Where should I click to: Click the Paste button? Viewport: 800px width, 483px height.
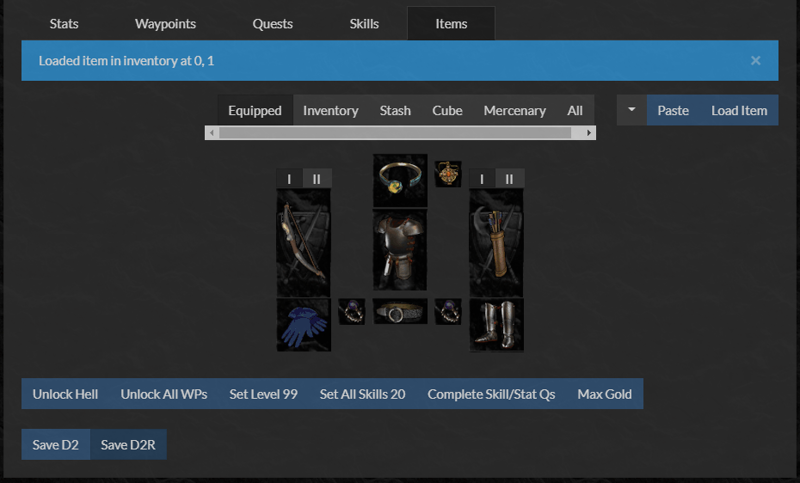673,110
